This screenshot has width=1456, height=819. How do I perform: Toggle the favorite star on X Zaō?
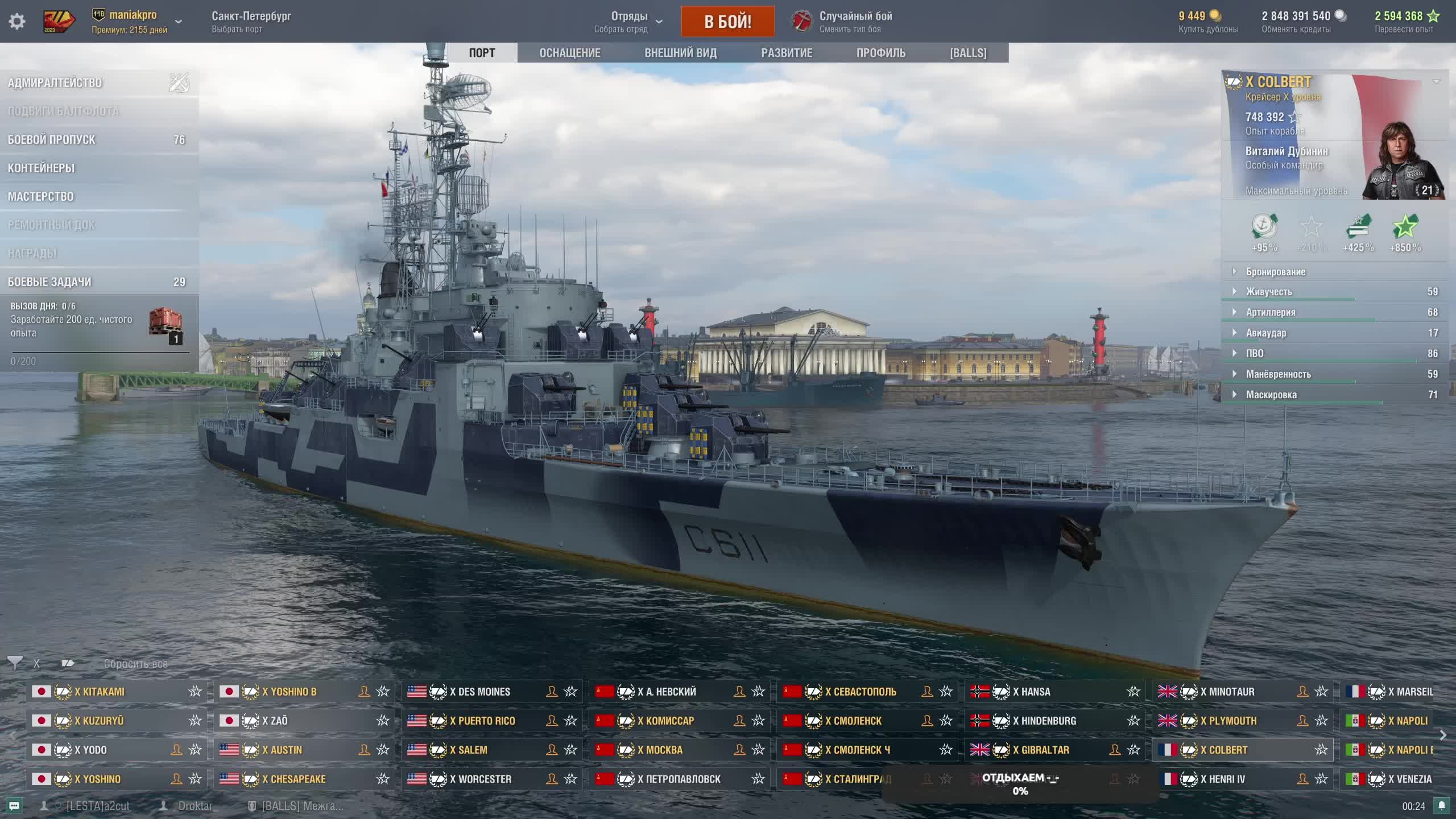point(383,721)
